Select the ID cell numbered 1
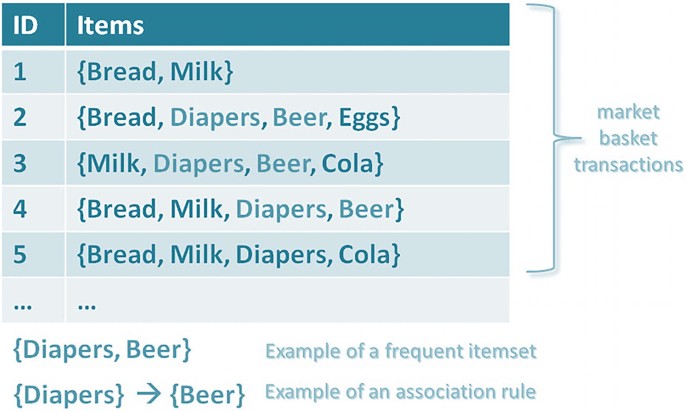The width and height of the screenshot is (685, 411). (x=21, y=71)
